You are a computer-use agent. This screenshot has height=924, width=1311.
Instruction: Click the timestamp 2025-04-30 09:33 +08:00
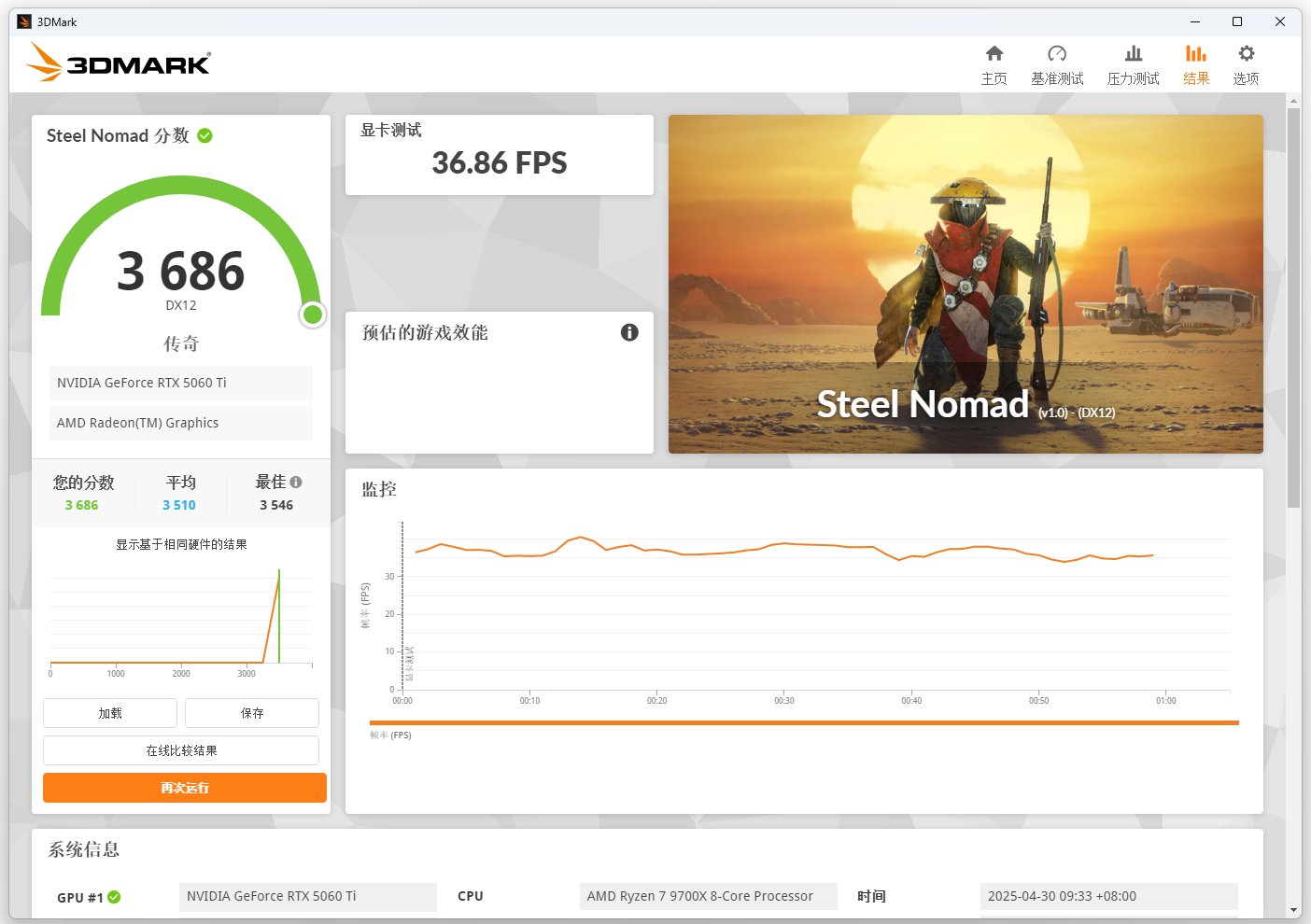pyautogui.click(x=1109, y=896)
